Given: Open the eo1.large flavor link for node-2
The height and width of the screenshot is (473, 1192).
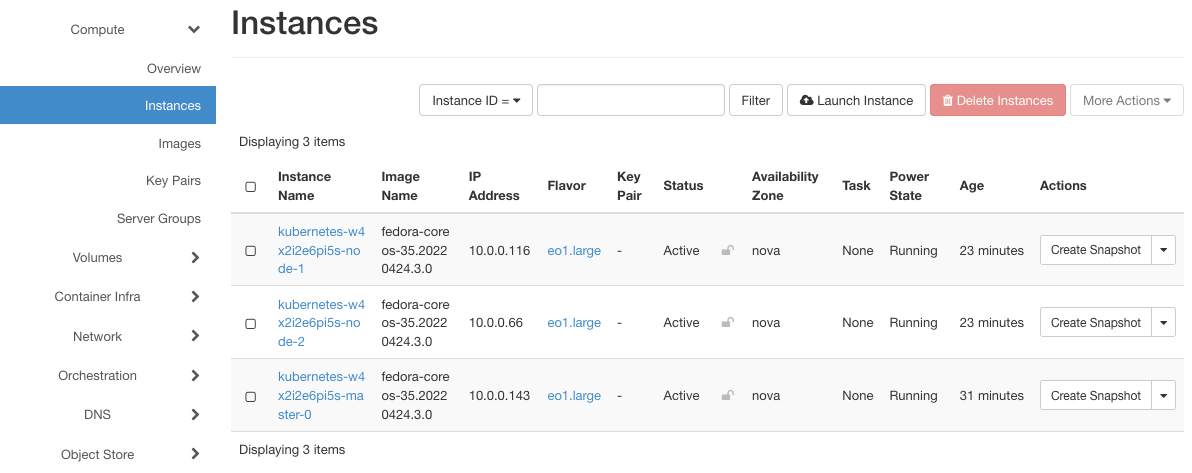Looking at the screenshot, I should coord(574,323).
